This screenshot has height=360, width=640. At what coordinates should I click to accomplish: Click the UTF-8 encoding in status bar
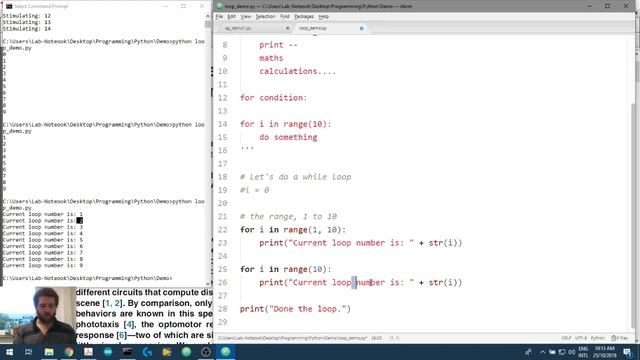[580, 338]
